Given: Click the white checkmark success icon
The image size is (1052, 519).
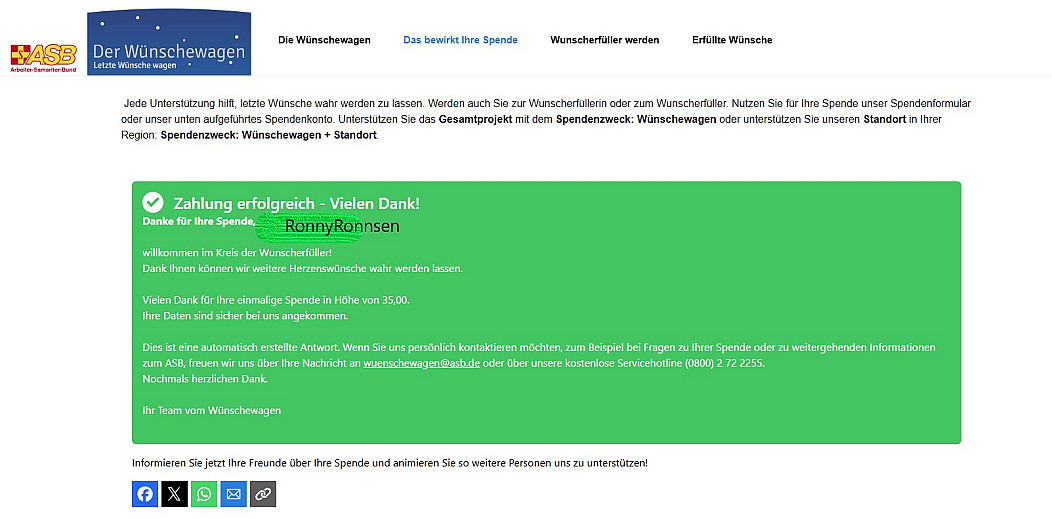Looking at the screenshot, I should click(x=153, y=203).
